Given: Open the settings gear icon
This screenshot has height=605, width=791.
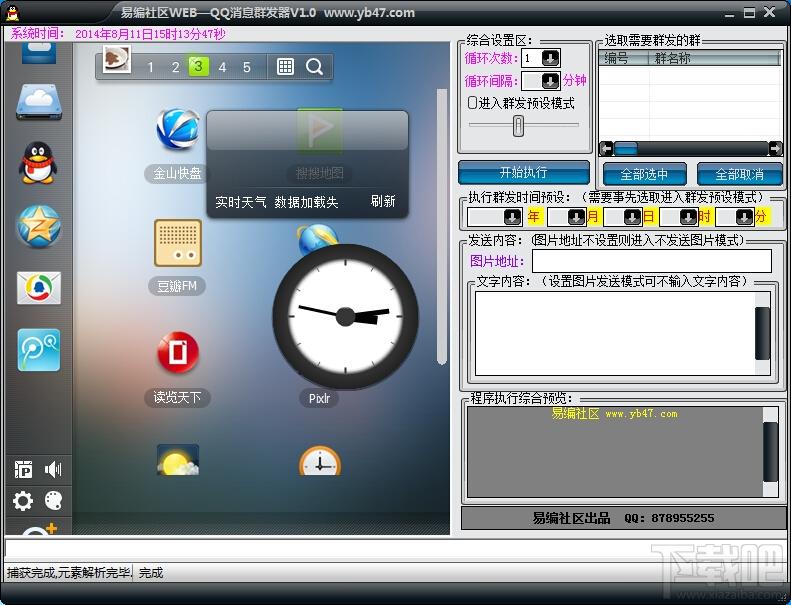Looking at the screenshot, I should (23, 501).
